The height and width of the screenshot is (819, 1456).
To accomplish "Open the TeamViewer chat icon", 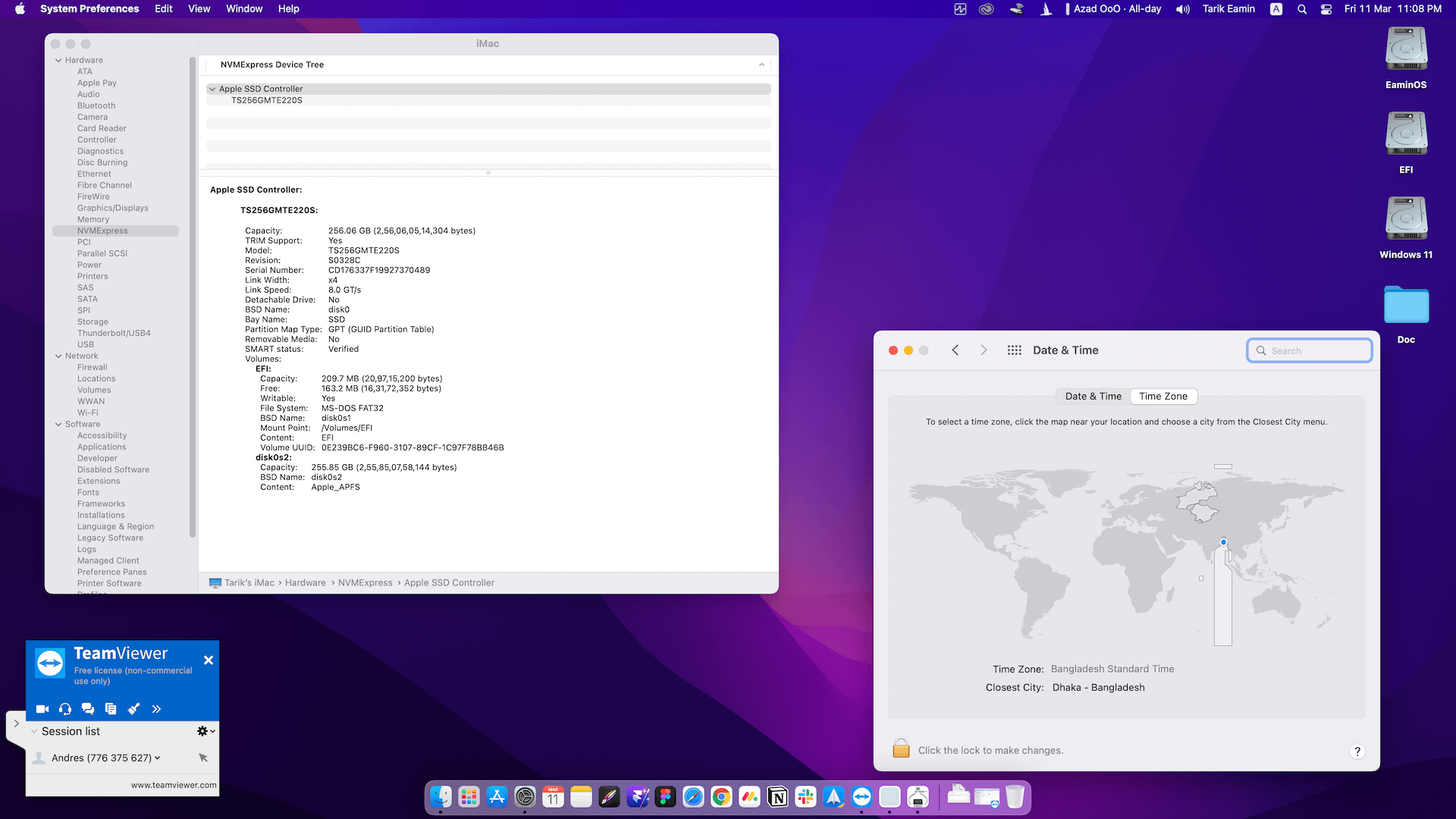I will (x=88, y=709).
